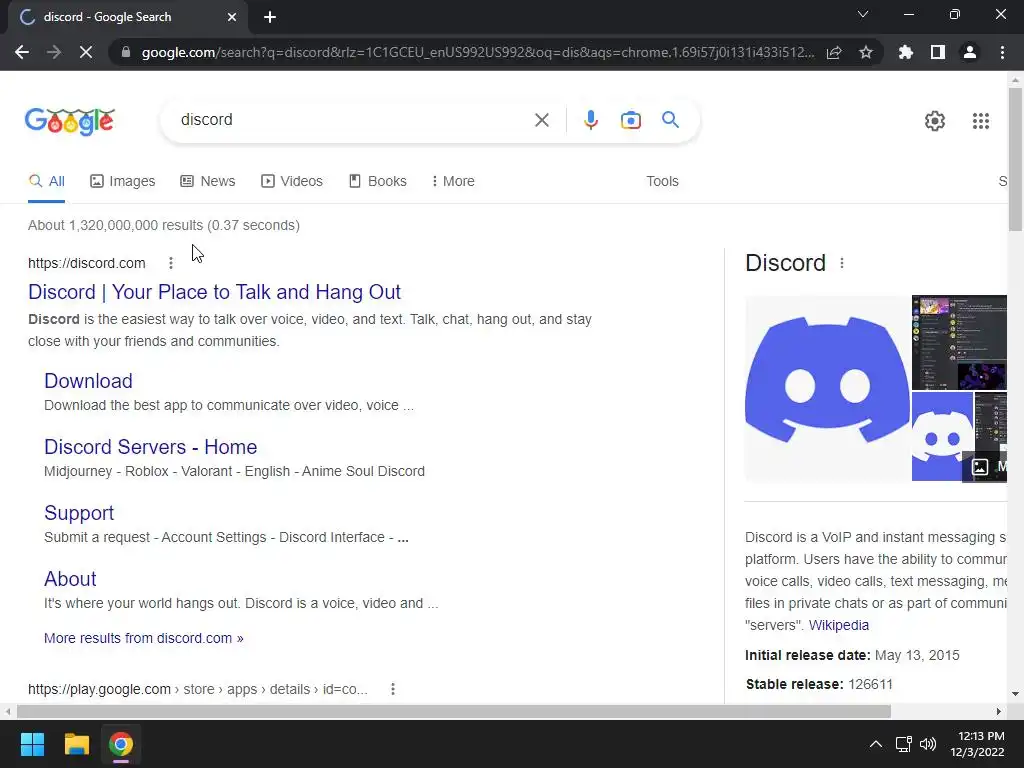Show hidden system tray icons
1024x768 pixels.
coord(876,744)
